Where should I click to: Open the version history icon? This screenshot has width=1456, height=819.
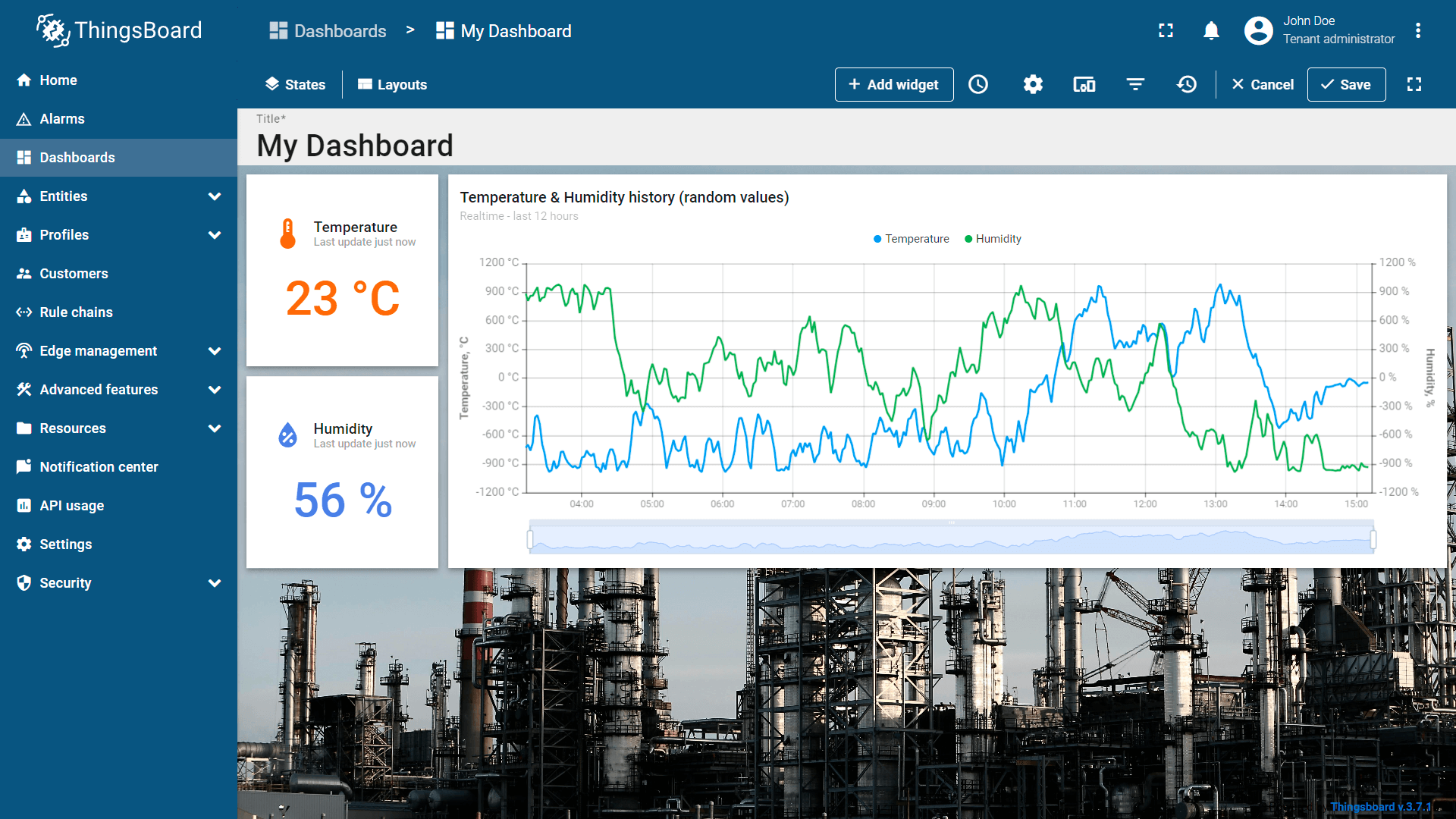coord(1187,84)
